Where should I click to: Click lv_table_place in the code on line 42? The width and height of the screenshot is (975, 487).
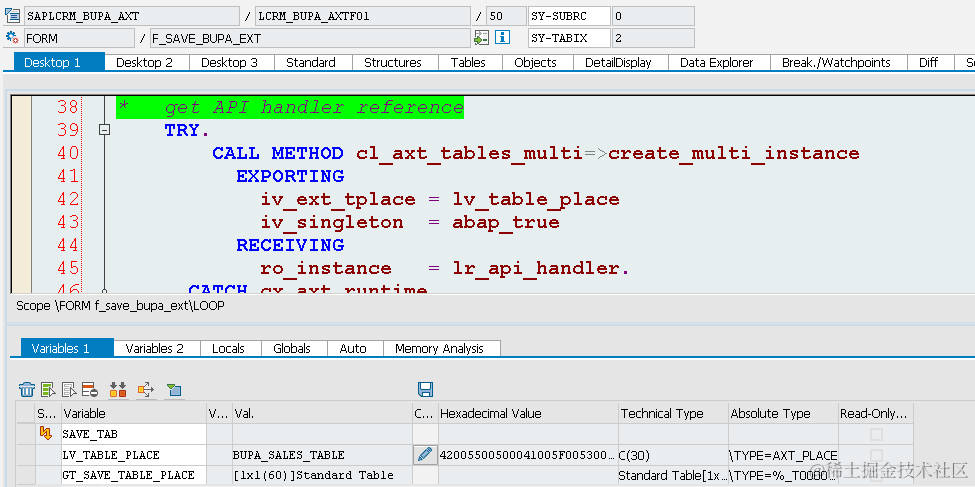click(x=536, y=199)
